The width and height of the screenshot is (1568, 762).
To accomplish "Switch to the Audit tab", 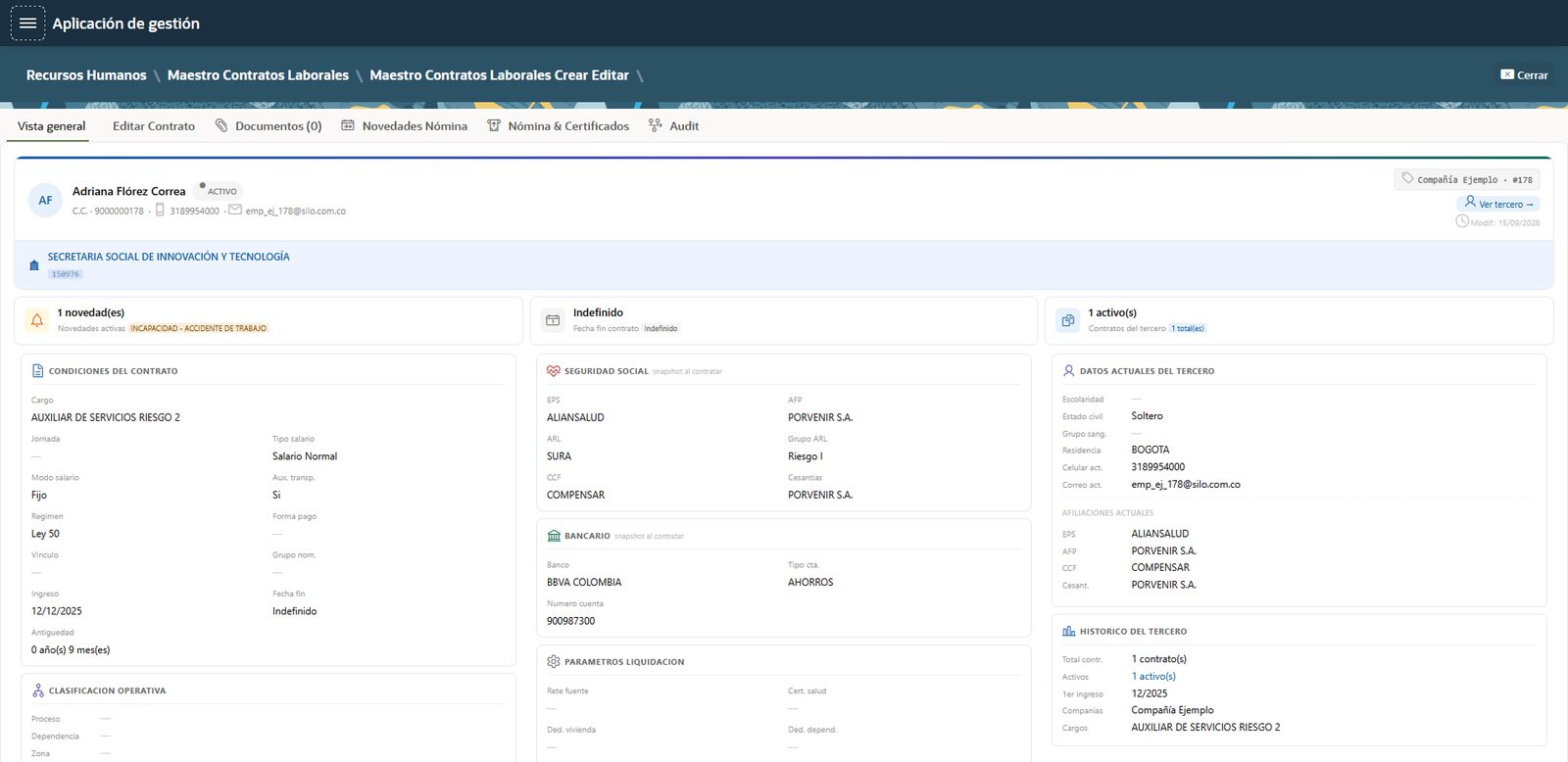I will click(x=673, y=126).
